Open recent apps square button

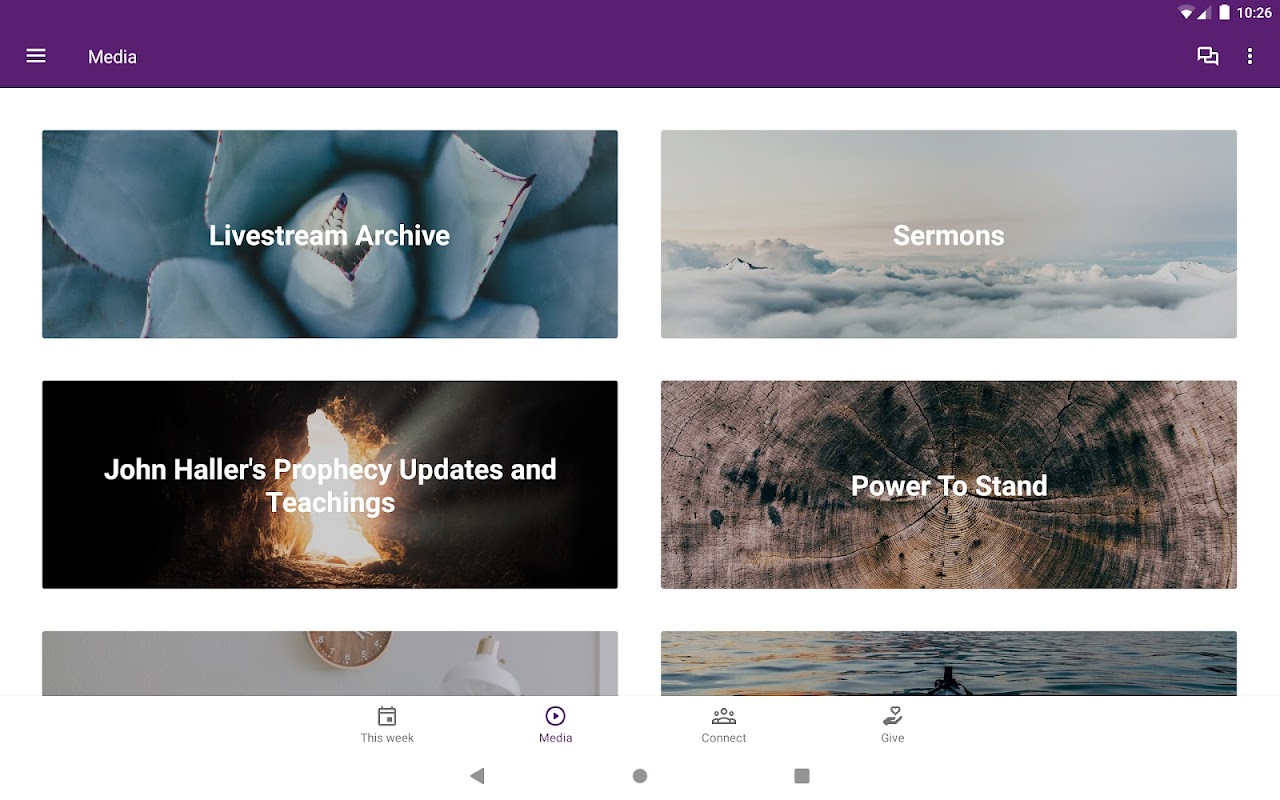tap(801, 776)
